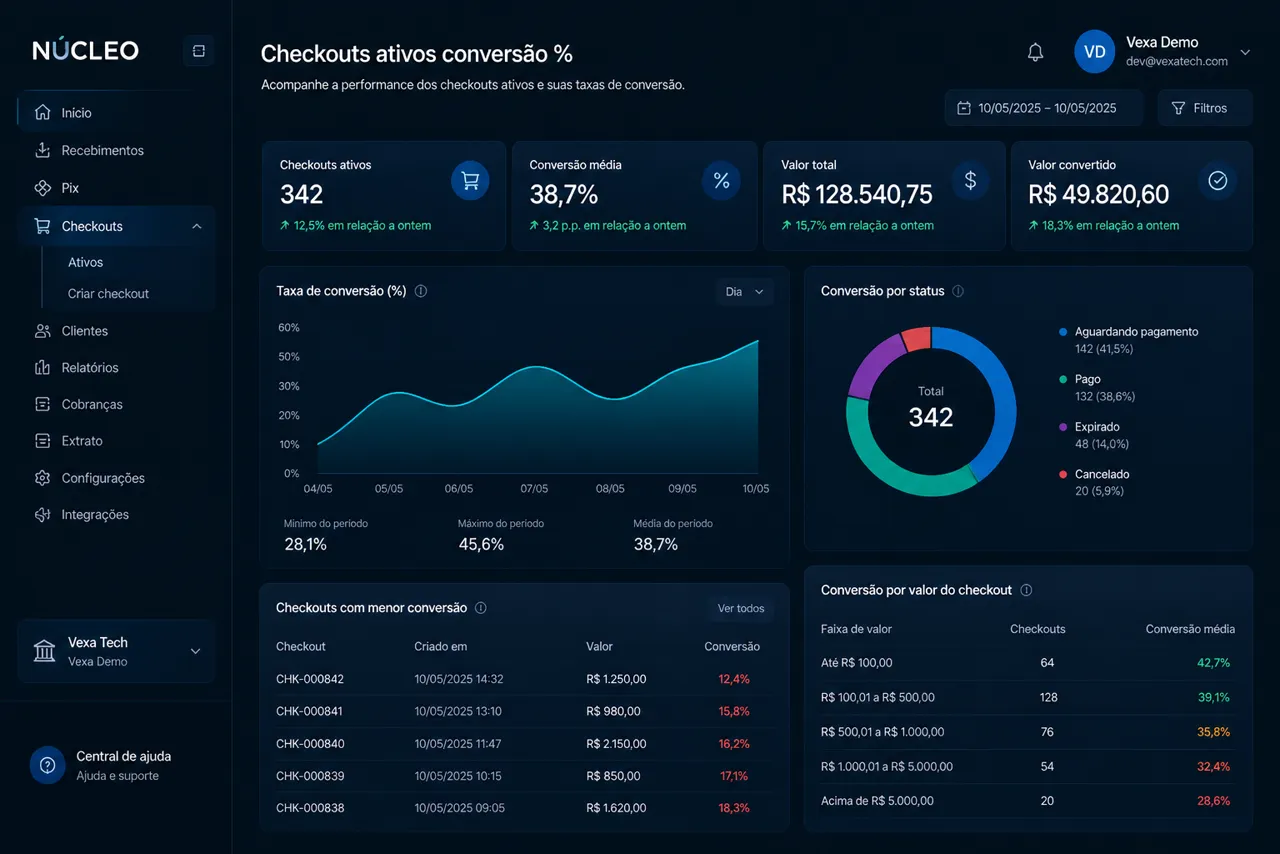The width and height of the screenshot is (1280, 854).
Task: Click the blue Aguardando pagamento legend dot
Action: (x=1063, y=331)
